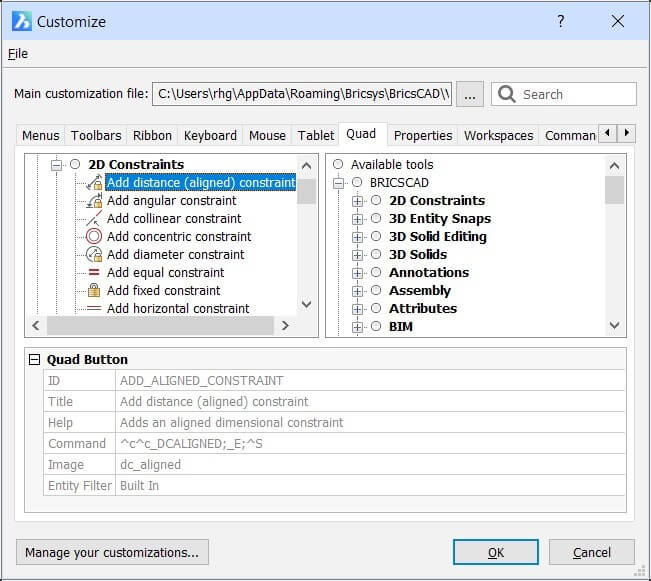Click down arrow of left tree scrollbar
The width and height of the screenshot is (651, 581).
306,304
